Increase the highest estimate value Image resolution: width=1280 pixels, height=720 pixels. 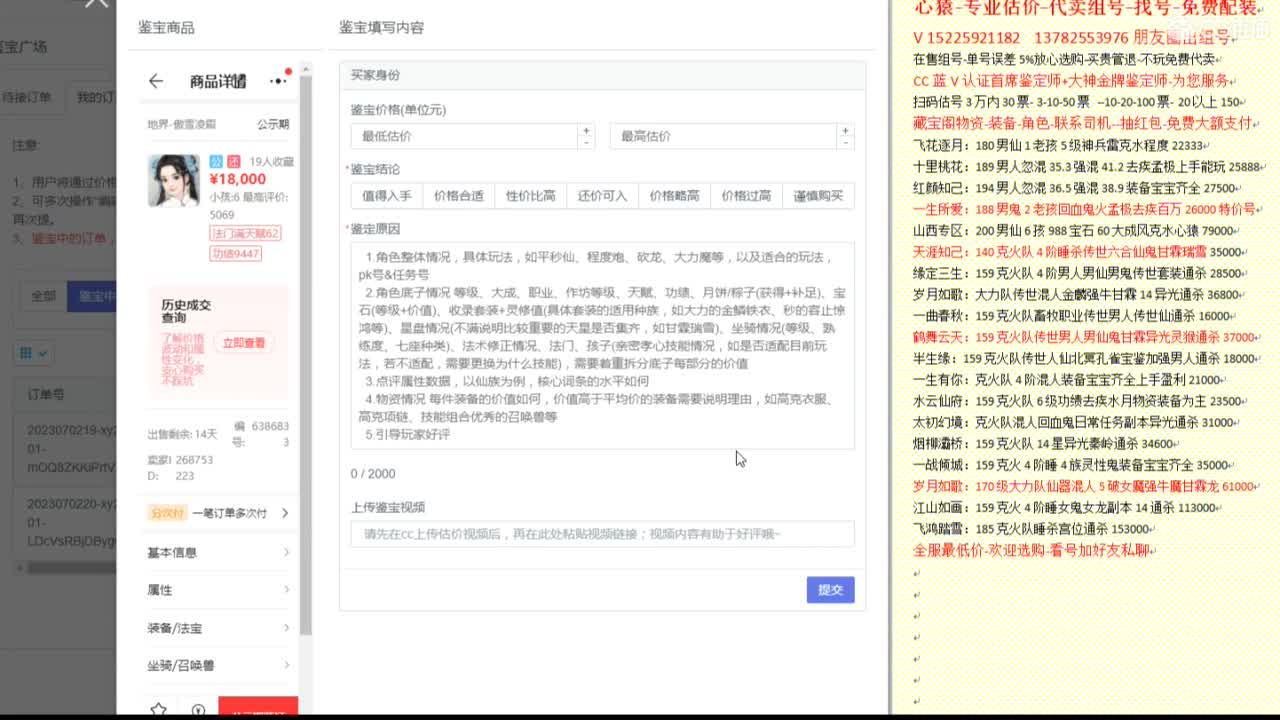(846, 131)
